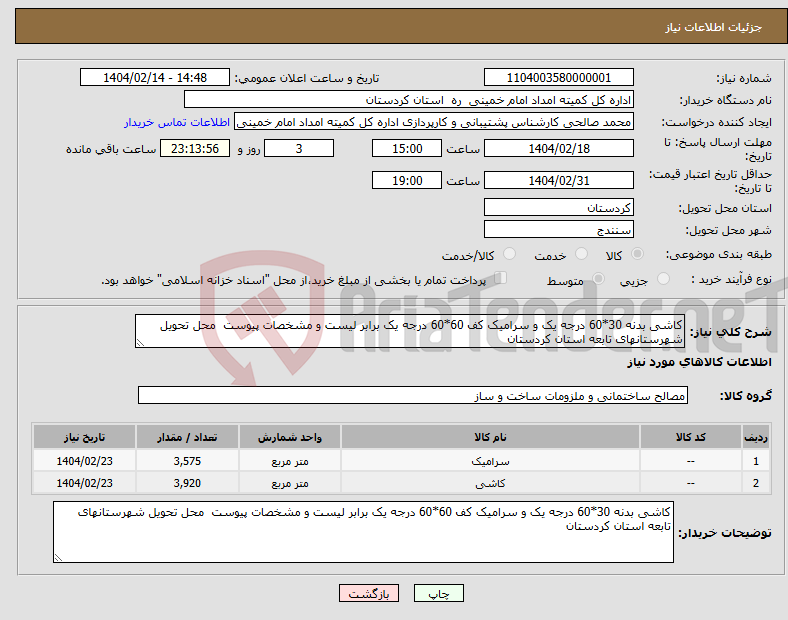Click the price validity date 1404/02/31
Viewport: 788px width, 620px height.
tap(558, 180)
